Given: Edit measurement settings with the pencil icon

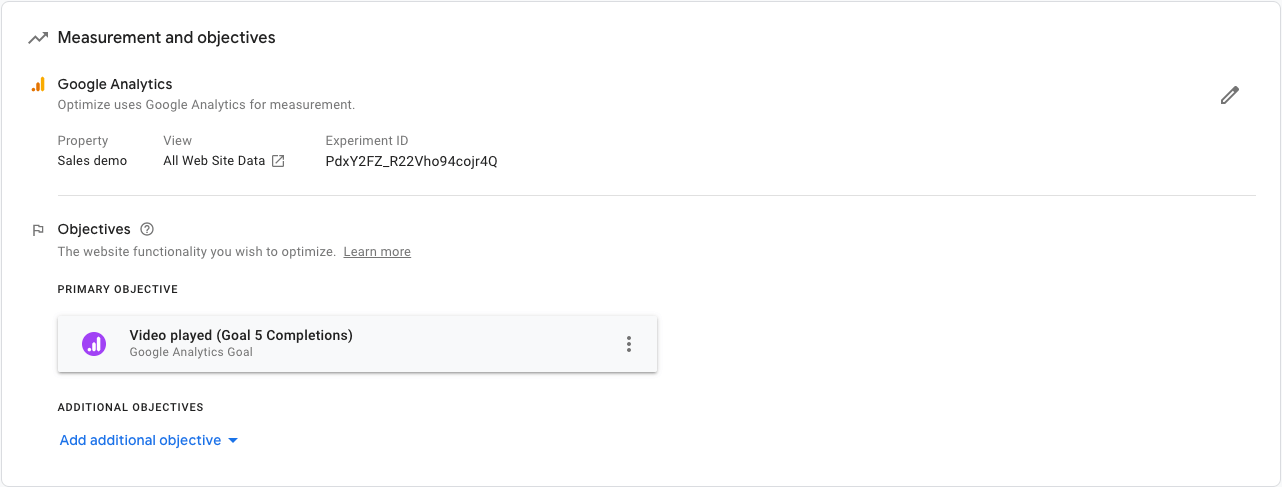Looking at the screenshot, I should [x=1229, y=95].
